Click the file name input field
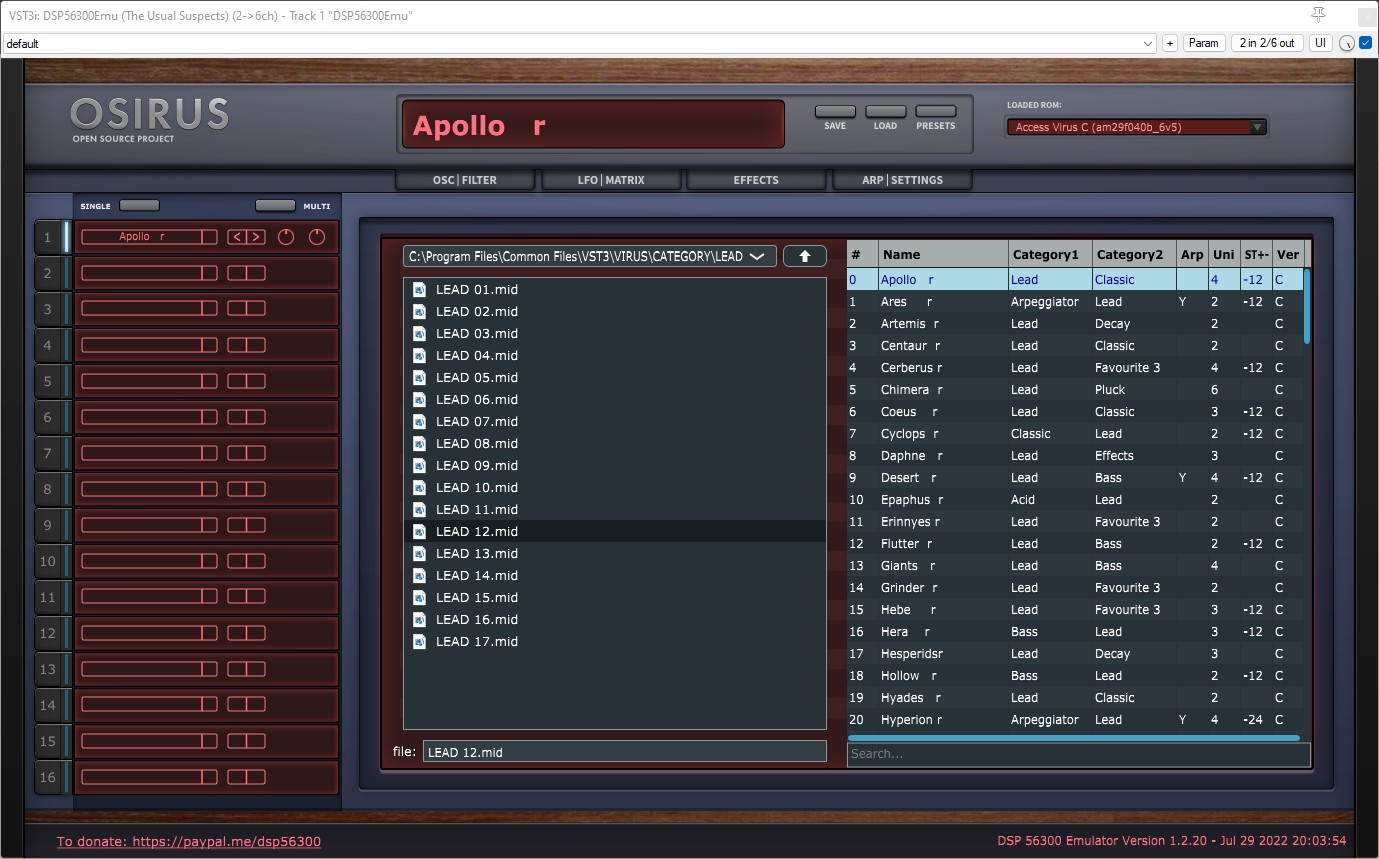This screenshot has width=1379, height=859. [x=625, y=752]
